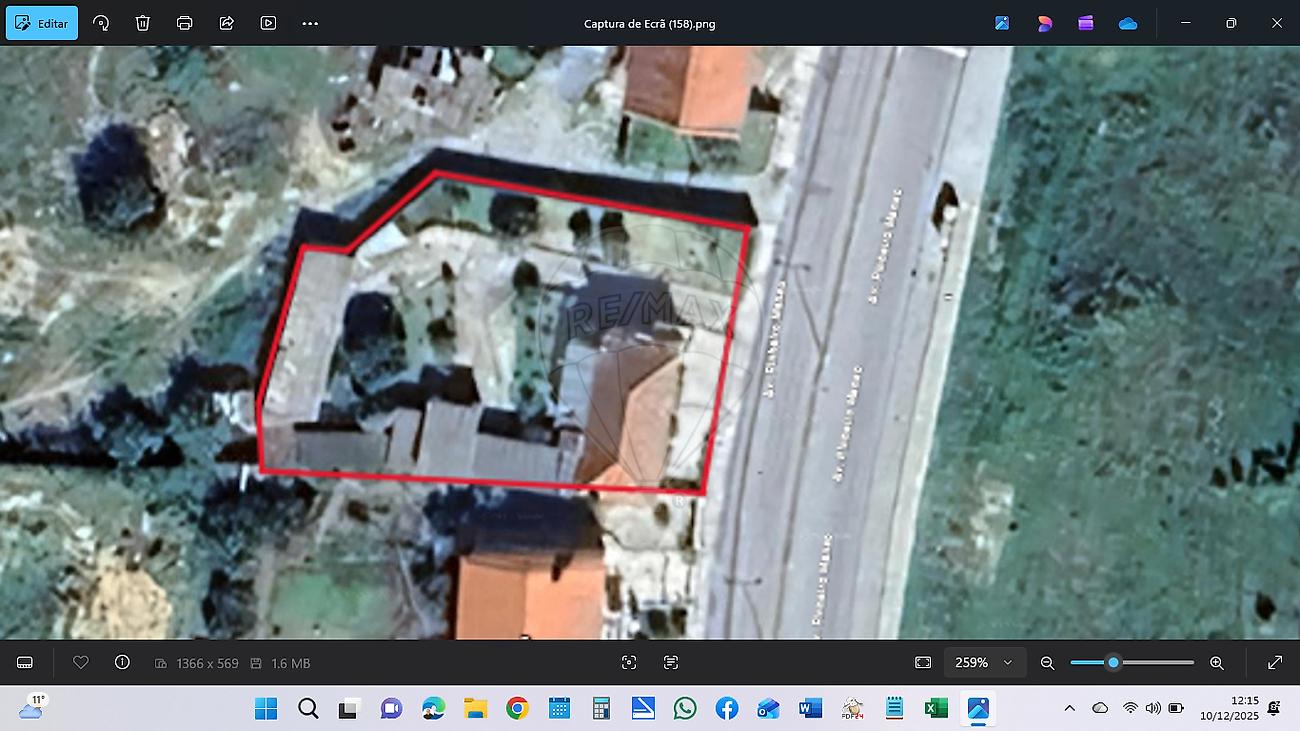Toggle the filmstrip view at bottom left
The height and width of the screenshot is (731, 1300).
point(25,662)
